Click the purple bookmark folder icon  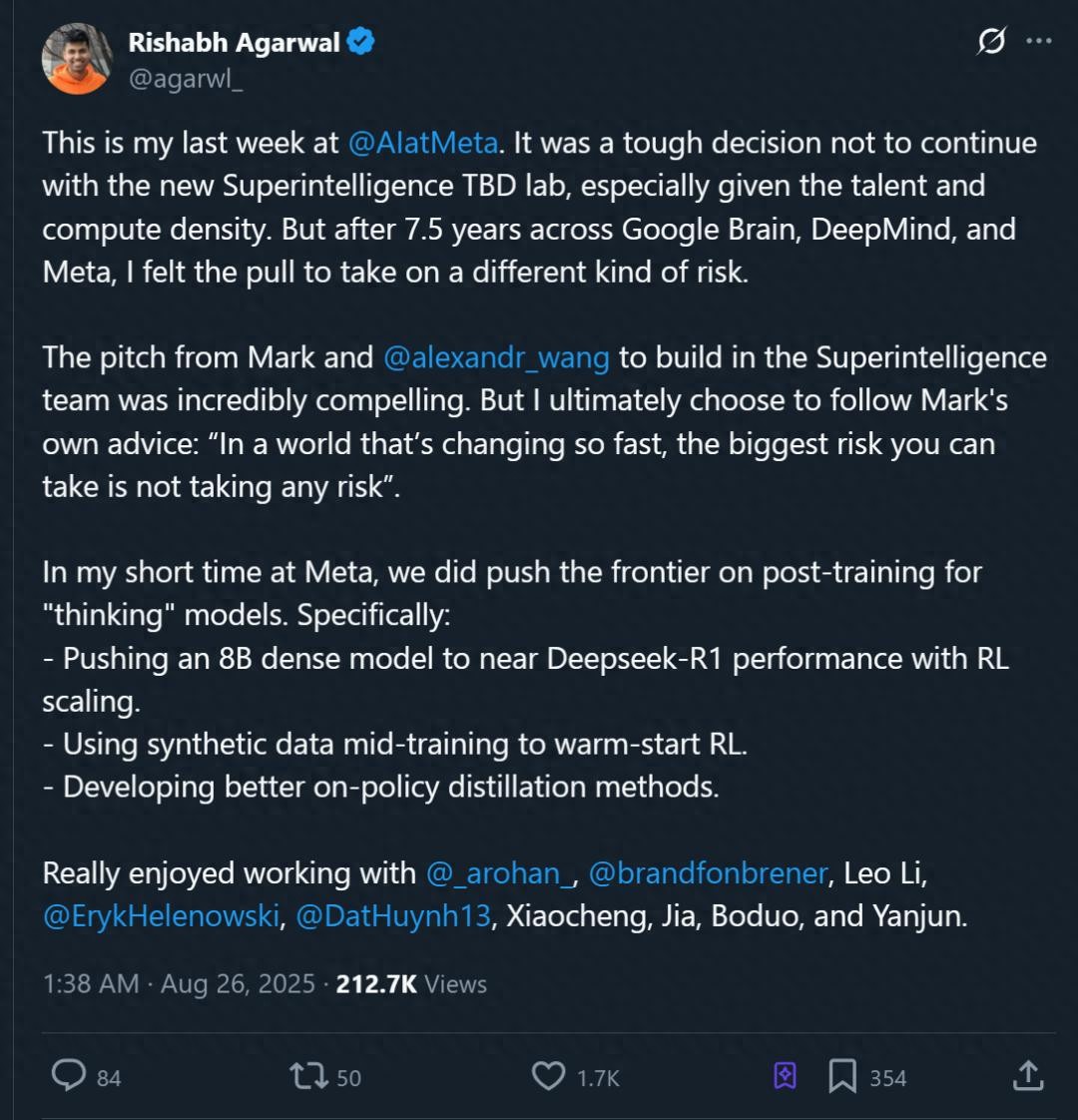point(785,1075)
